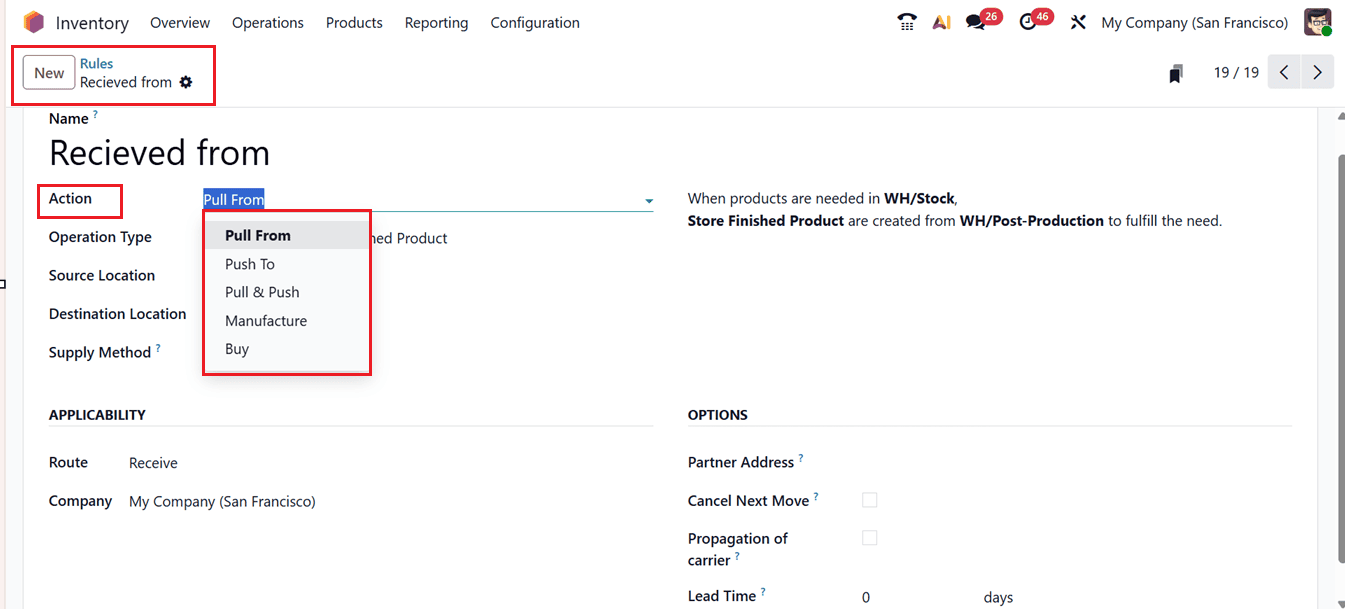
Task: Open the Activities clock icon showing 46
Action: [x=1030, y=21]
